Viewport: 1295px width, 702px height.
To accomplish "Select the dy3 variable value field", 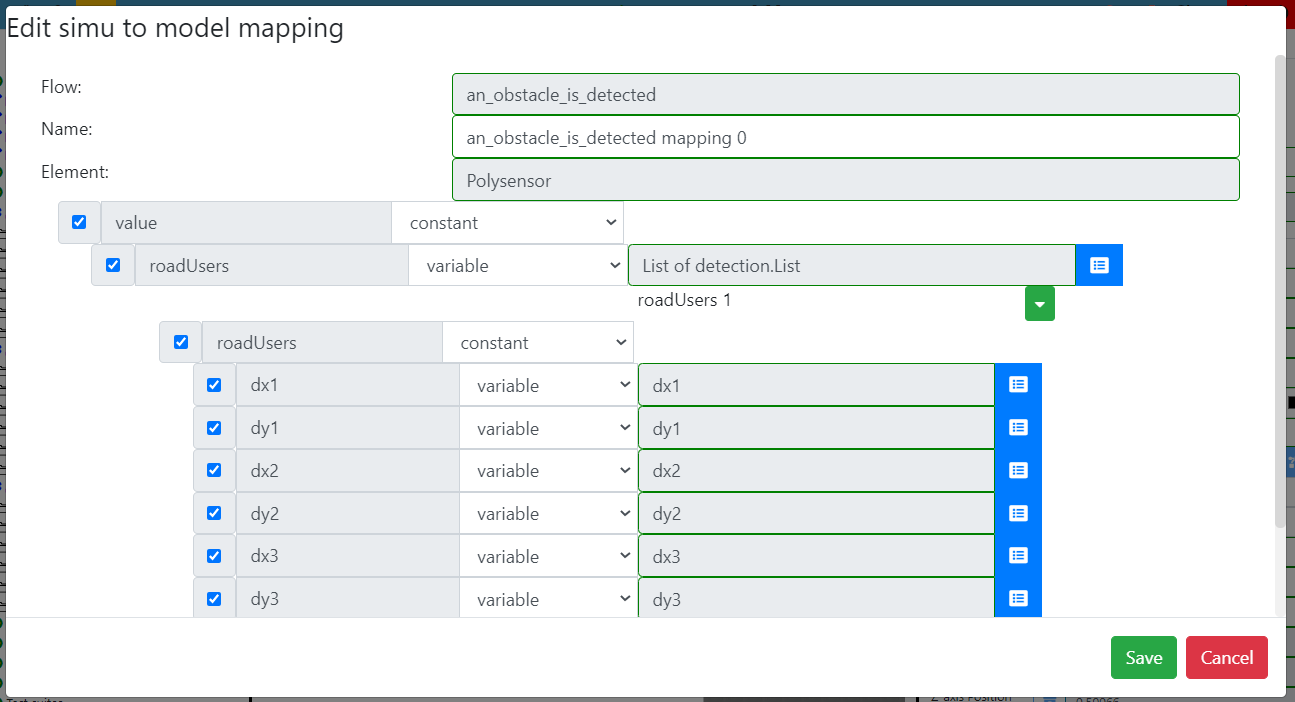I will tap(816, 599).
